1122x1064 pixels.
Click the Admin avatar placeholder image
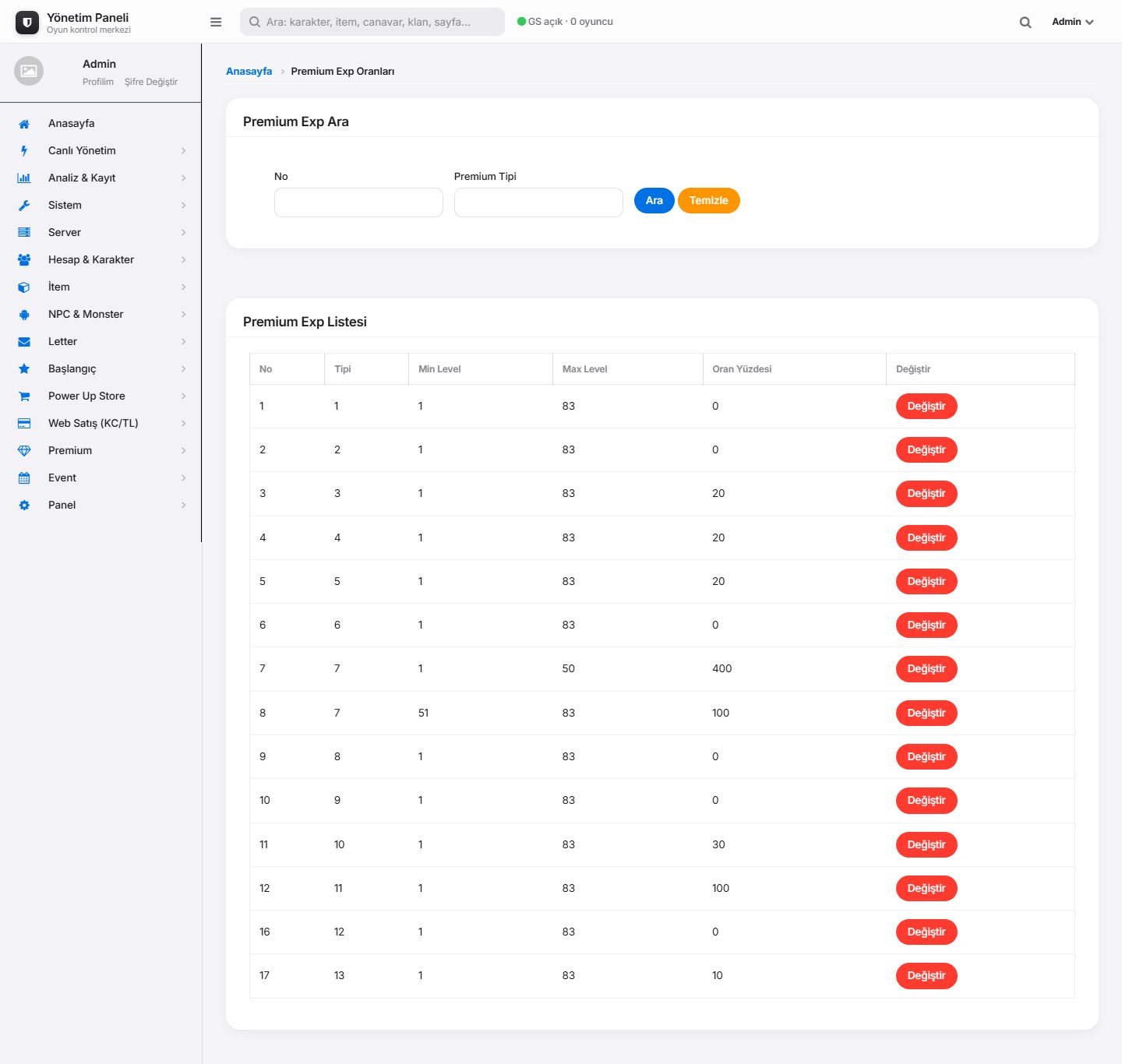[x=29, y=71]
